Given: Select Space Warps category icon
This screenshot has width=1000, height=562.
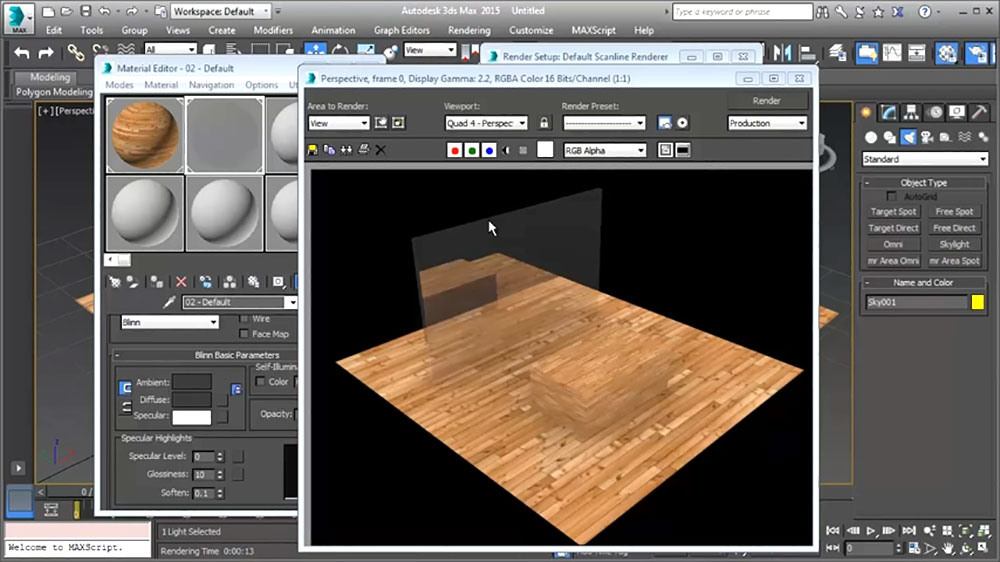Looking at the screenshot, I should [x=964, y=137].
